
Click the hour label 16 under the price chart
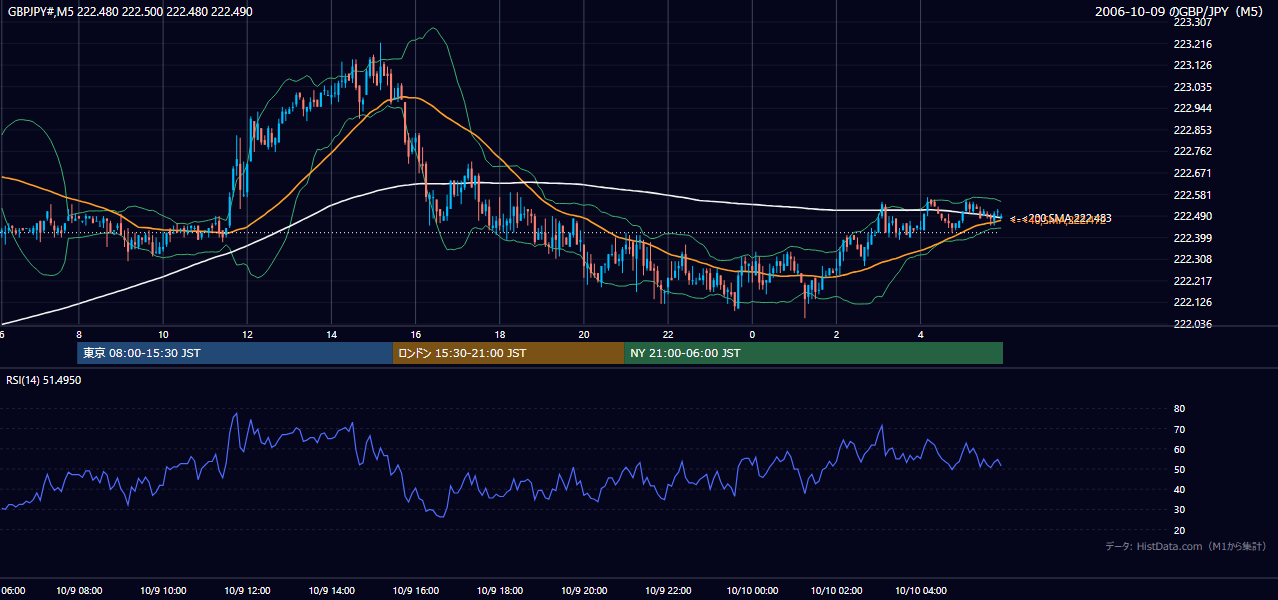tap(415, 334)
